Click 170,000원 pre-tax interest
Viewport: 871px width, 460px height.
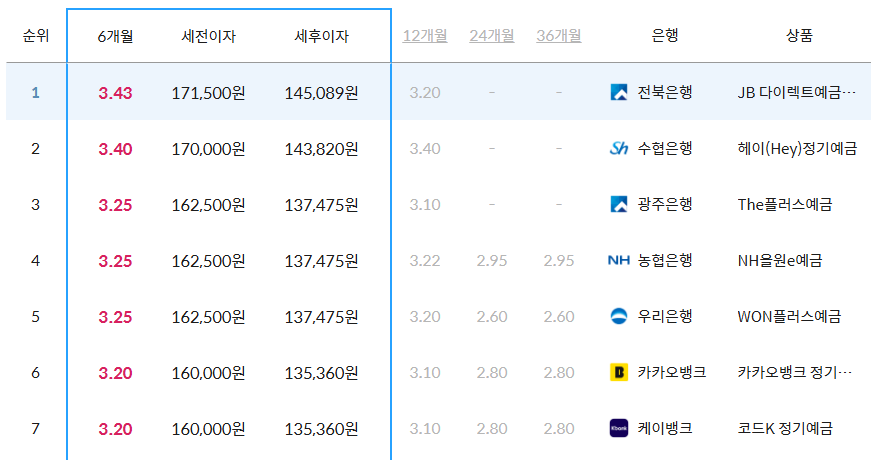pyautogui.click(x=208, y=149)
